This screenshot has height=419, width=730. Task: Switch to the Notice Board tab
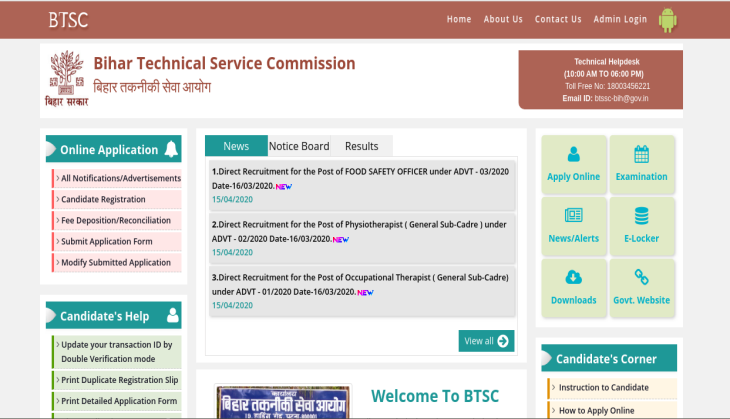coord(299,146)
